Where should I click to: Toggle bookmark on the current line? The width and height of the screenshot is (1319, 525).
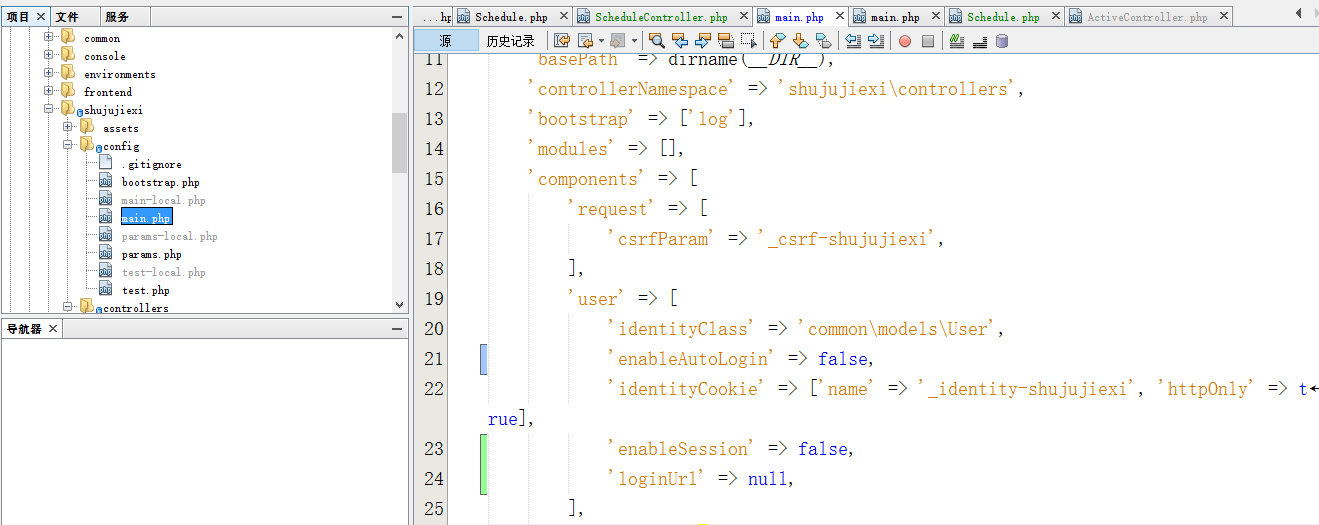click(x=823, y=41)
